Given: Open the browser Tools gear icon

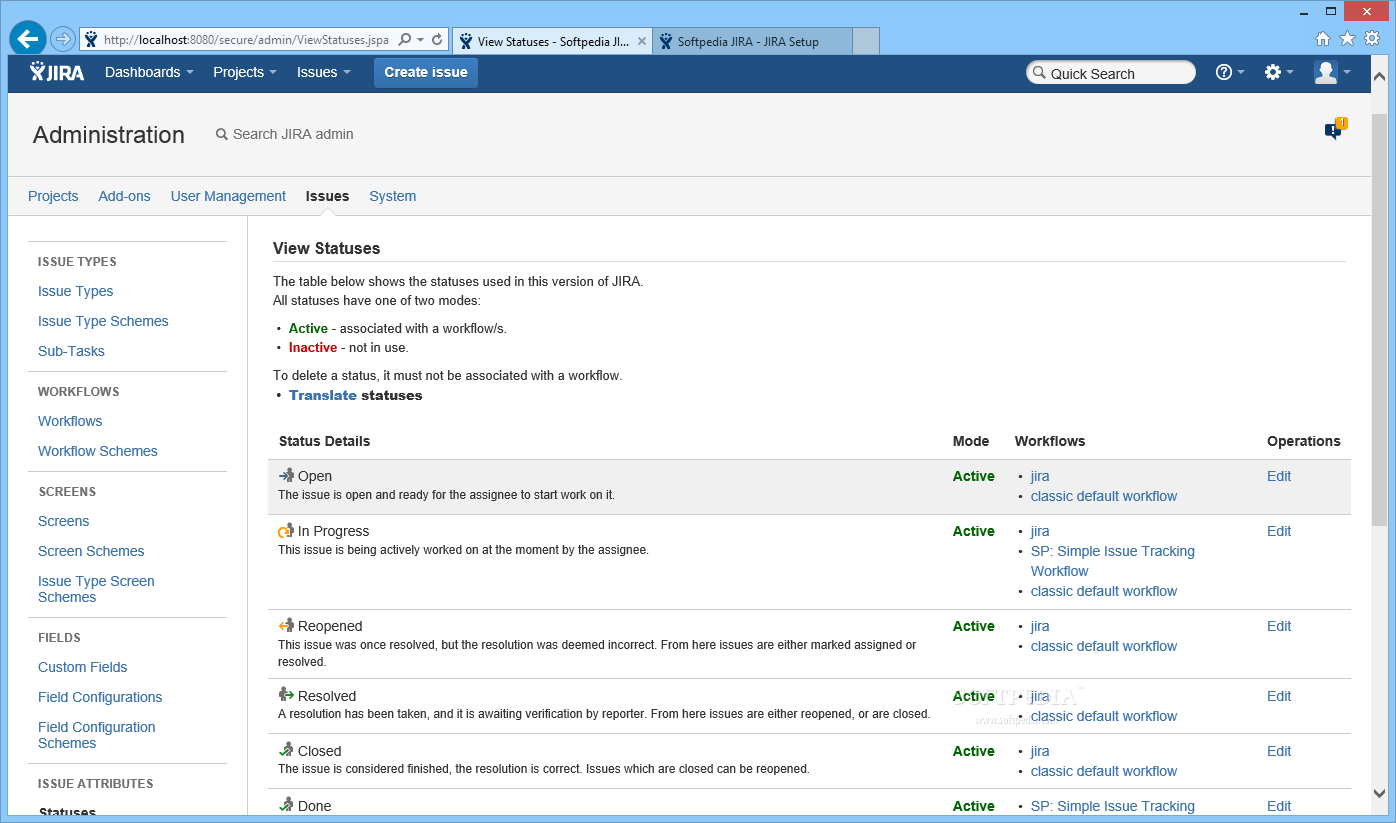Looking at the screenshot, I should [1372, 39].
